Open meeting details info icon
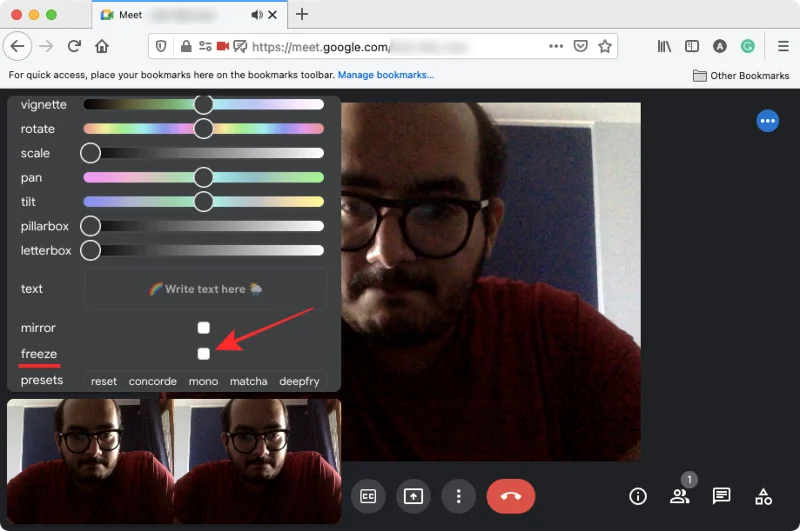This screenshot has width=800, height=531. [x=637, y=496]
